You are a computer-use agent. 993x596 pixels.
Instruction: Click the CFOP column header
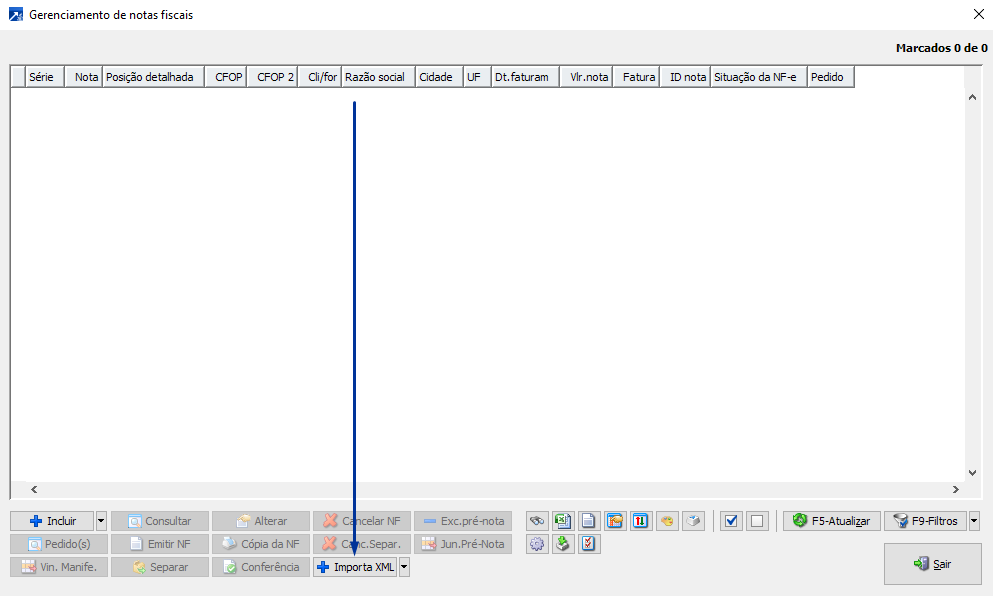225,77
